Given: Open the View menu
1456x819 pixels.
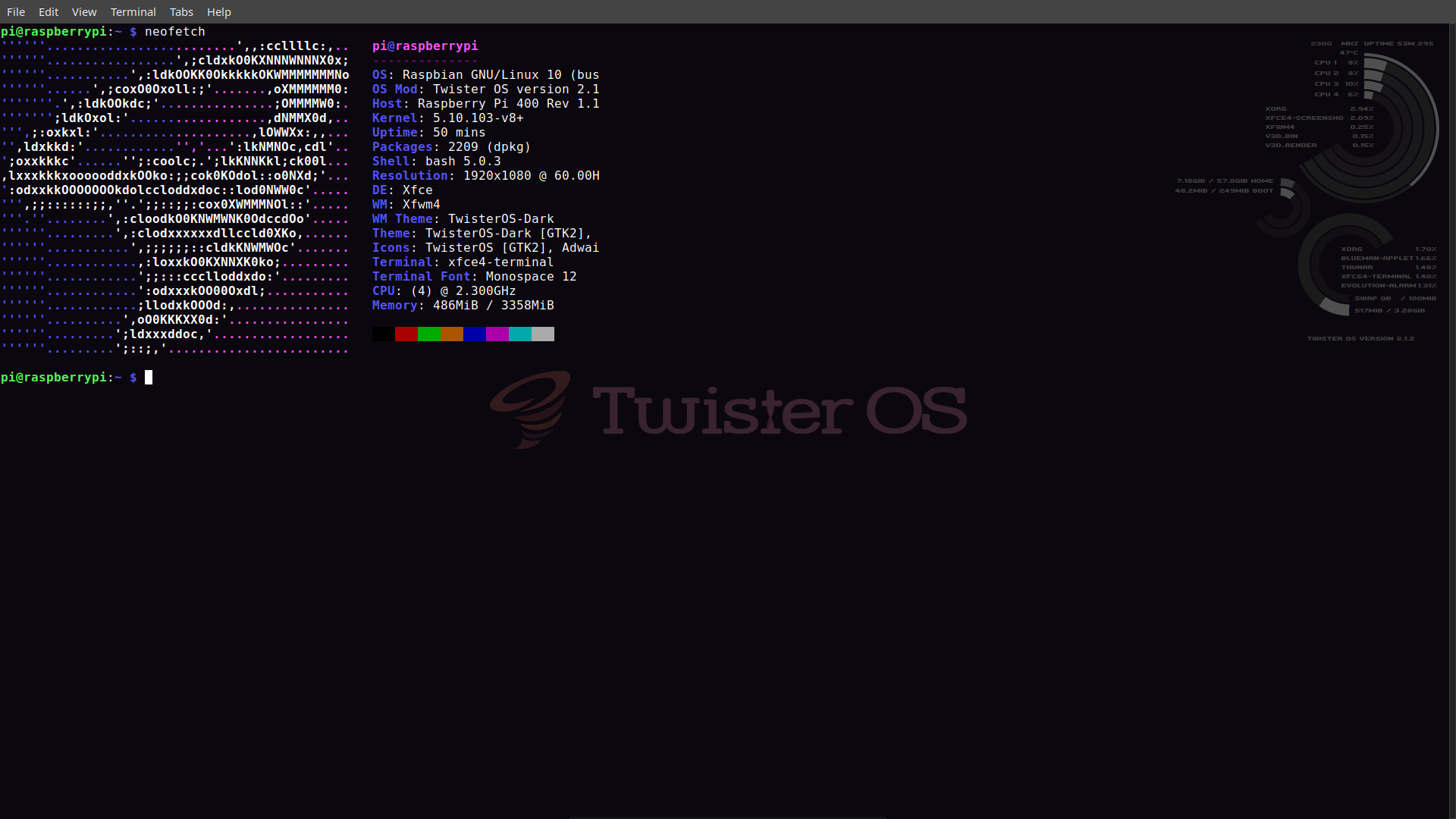Looking at the screenshot, I should (x=84, y=12).
